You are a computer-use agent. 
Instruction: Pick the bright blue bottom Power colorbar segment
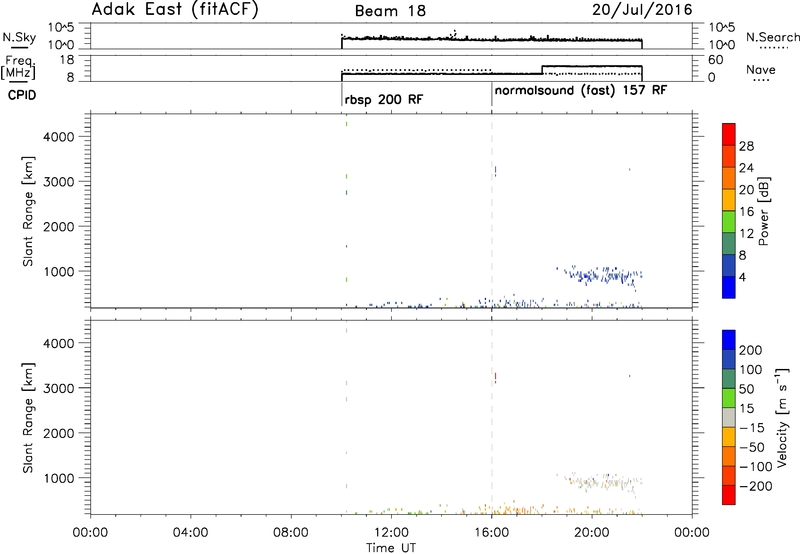(x=729, y=287)
